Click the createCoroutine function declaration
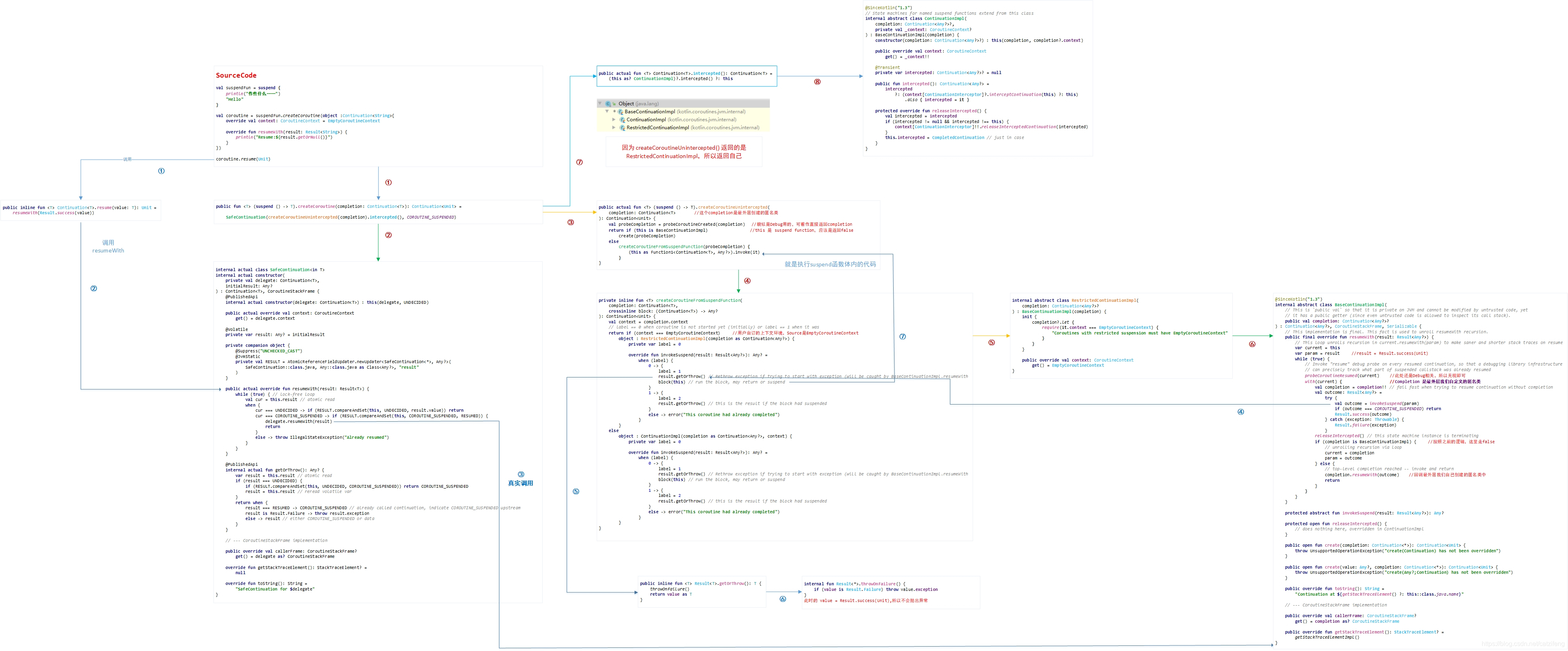 [x=339, y=206]
